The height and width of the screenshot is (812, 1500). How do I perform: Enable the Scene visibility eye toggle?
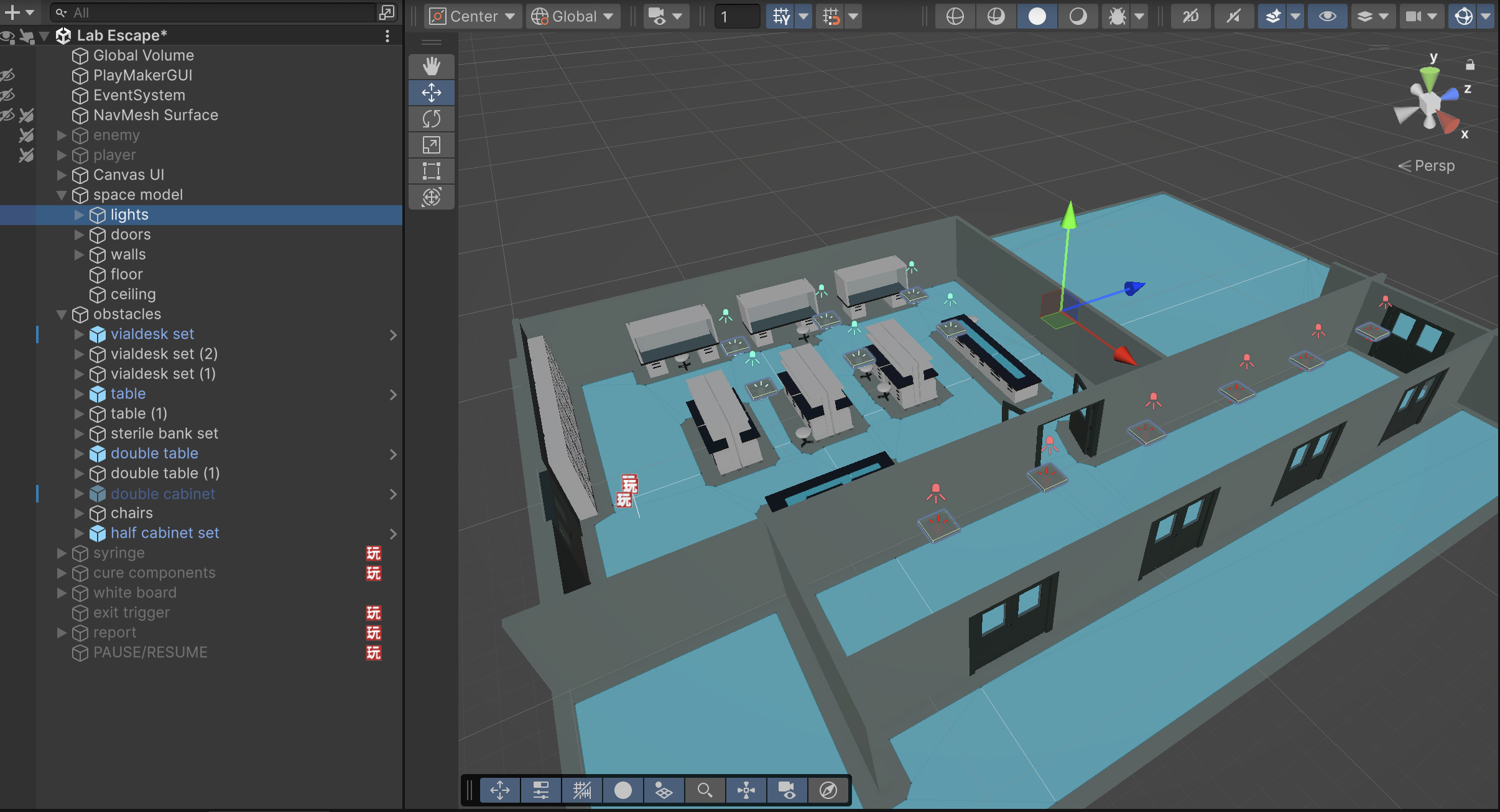[x=1328, y=16]
